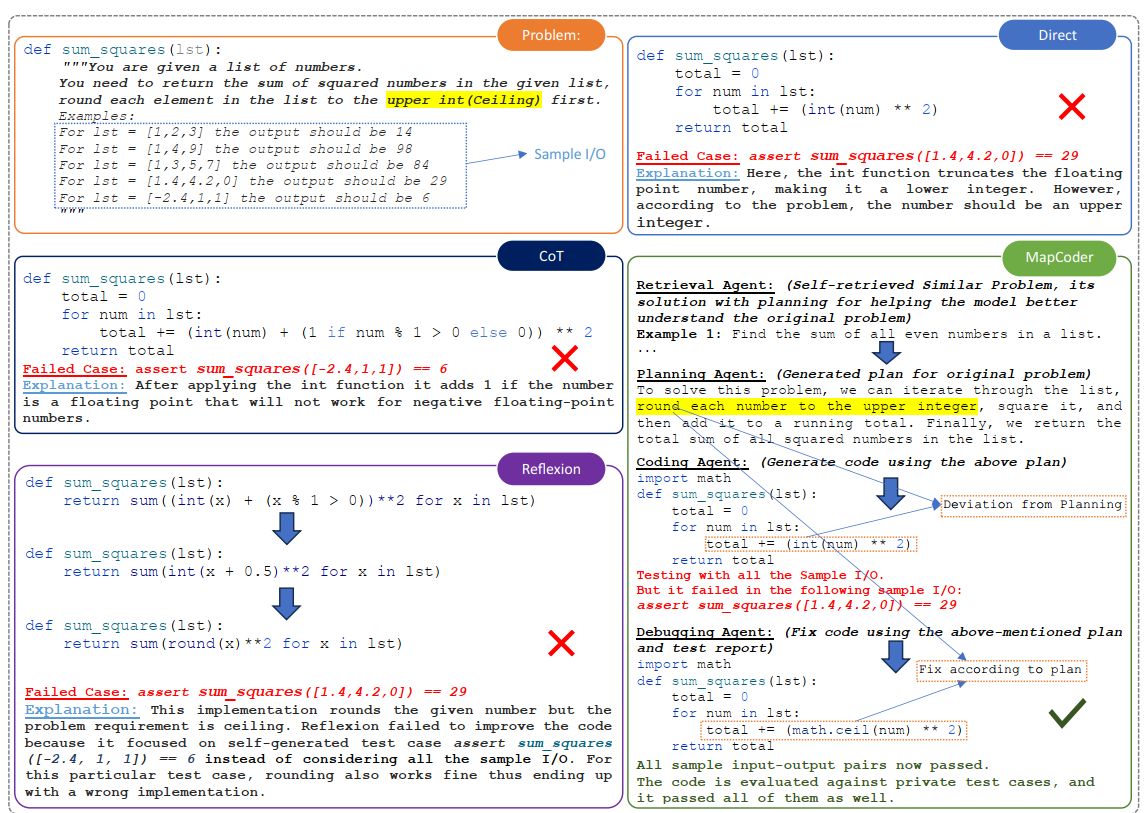Click the blue Direct label pill

pos(1057,35)
